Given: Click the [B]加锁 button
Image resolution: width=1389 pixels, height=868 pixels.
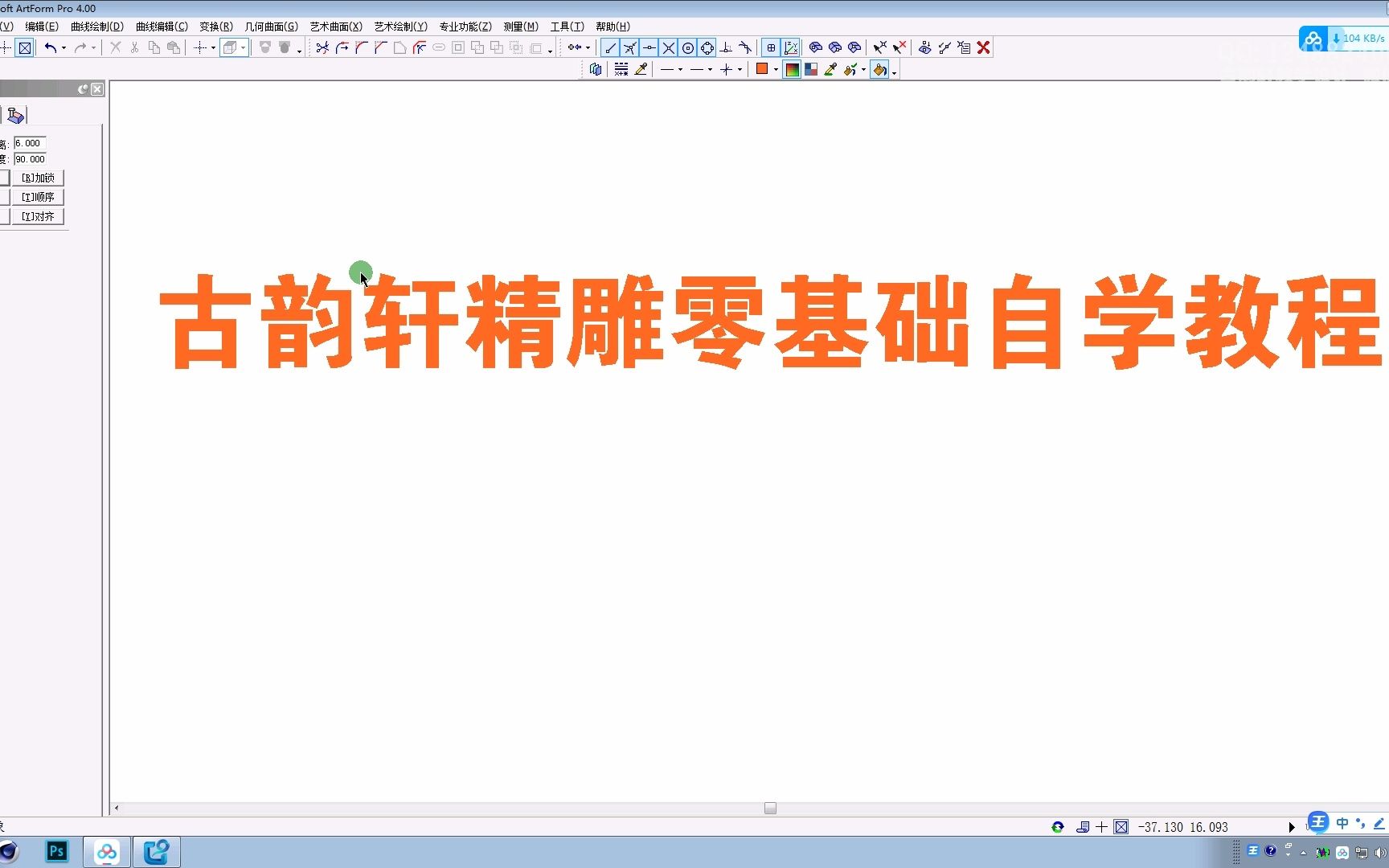Looking at the screenshot, I should 38,178.
